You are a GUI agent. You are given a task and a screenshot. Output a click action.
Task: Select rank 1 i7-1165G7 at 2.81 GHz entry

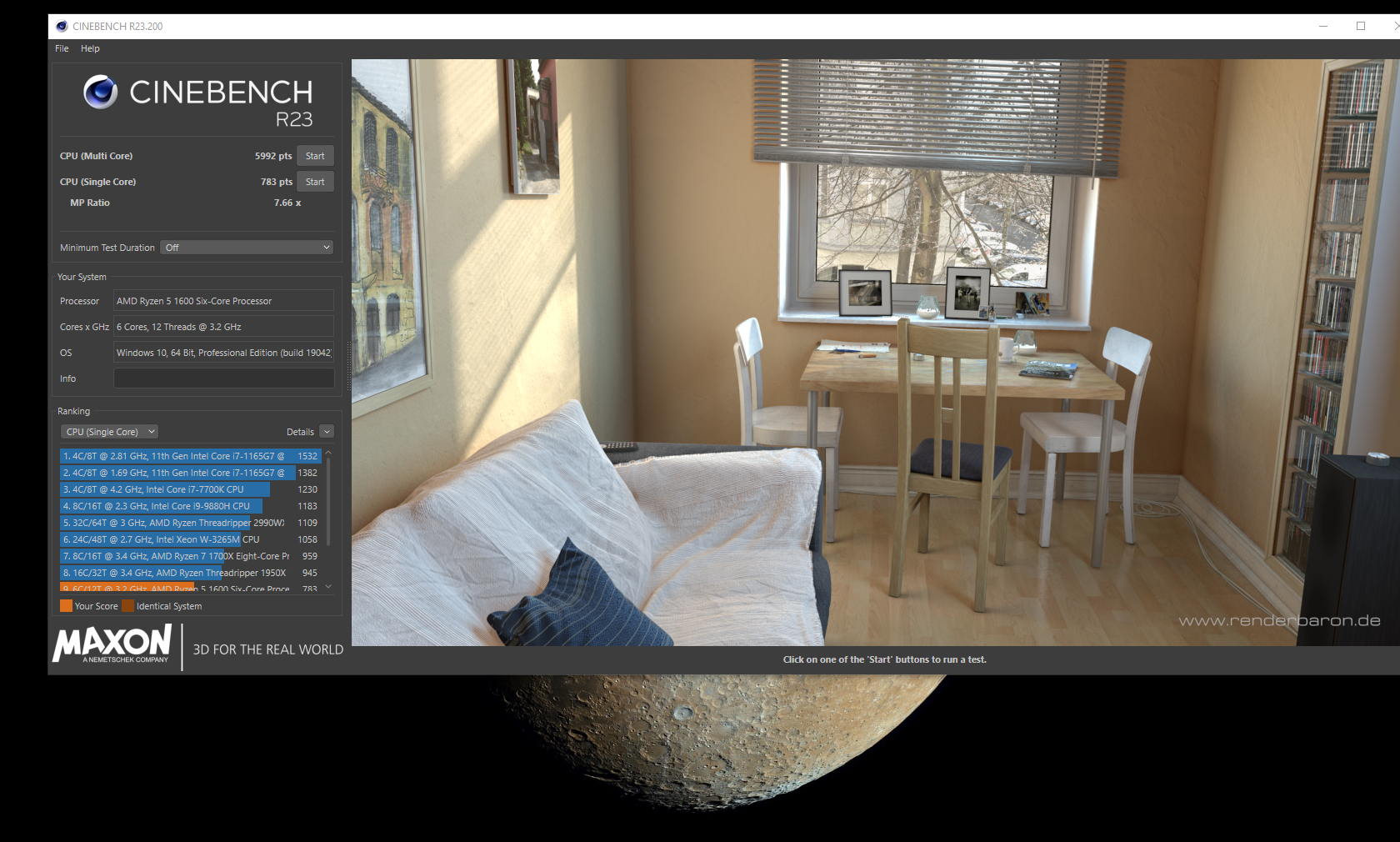coord(191,456)
